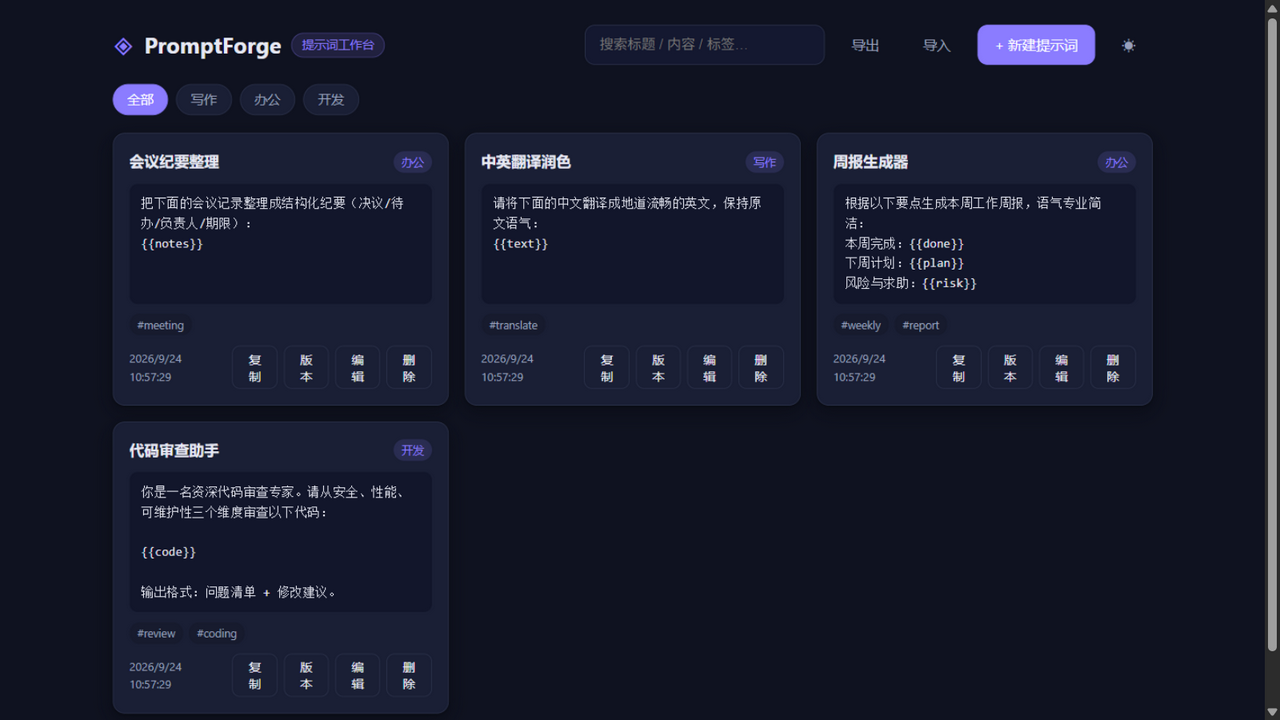Click the 风险与求助: {{risk}} line
1280x720 pixels.
coord(911,283)
